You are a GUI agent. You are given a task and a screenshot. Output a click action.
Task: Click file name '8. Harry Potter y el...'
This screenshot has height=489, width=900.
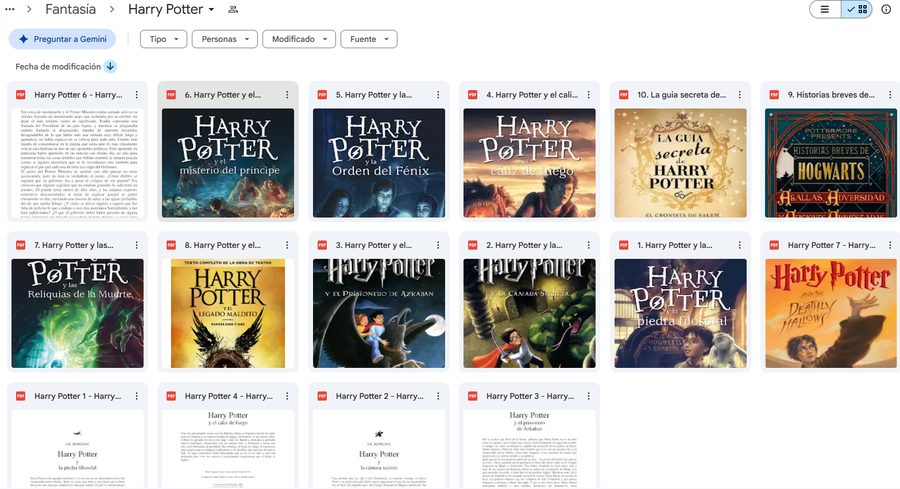pyautogui.click(x=223, y=245)
